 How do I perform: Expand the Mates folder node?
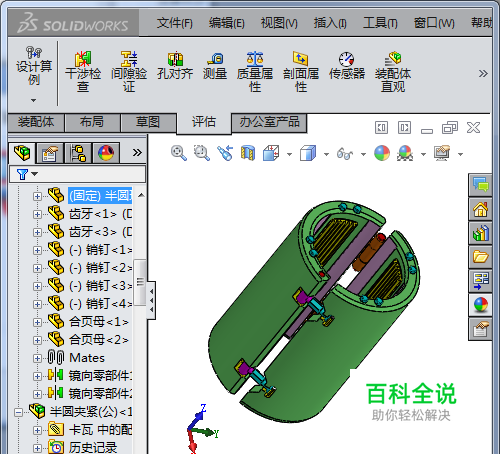[37, 358]
